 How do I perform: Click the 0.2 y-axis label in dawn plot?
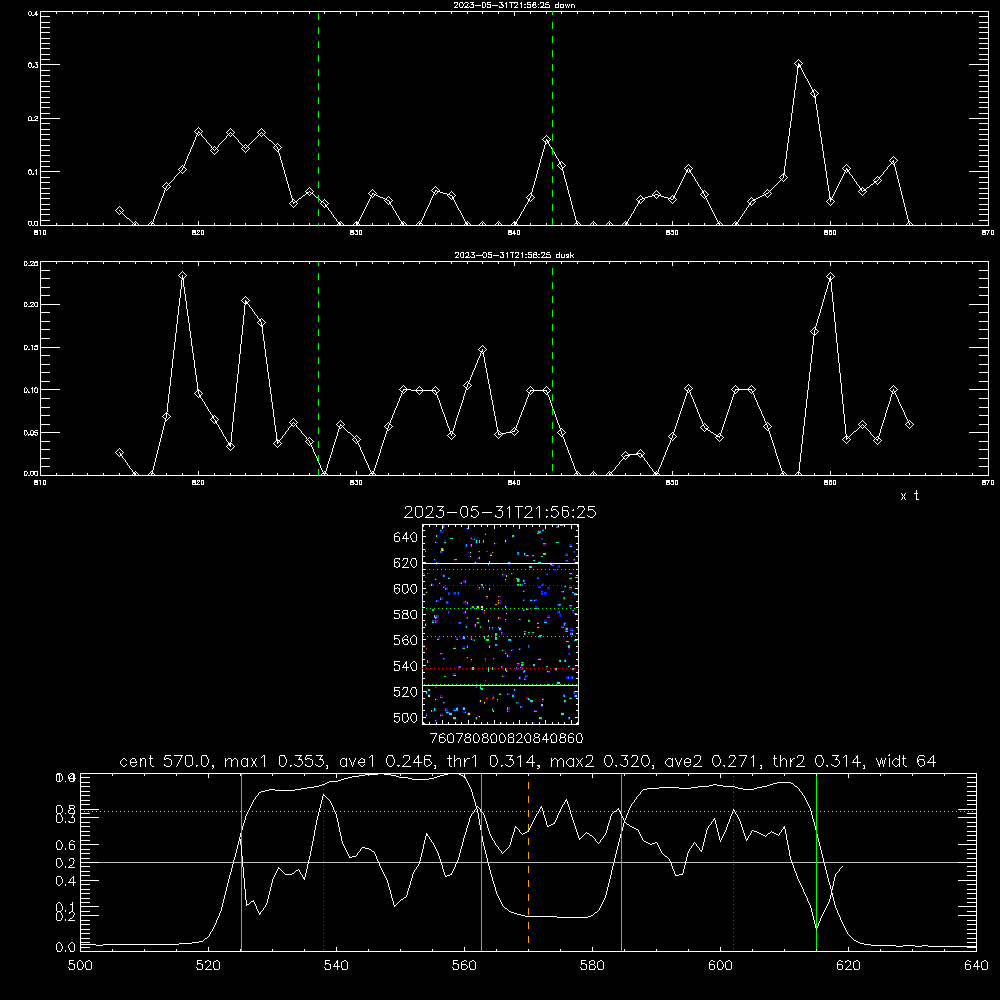coord(33,119)
